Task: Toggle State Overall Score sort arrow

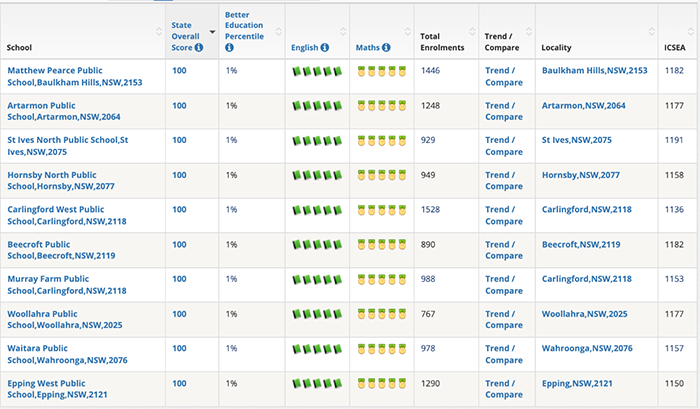Action: 212,32
